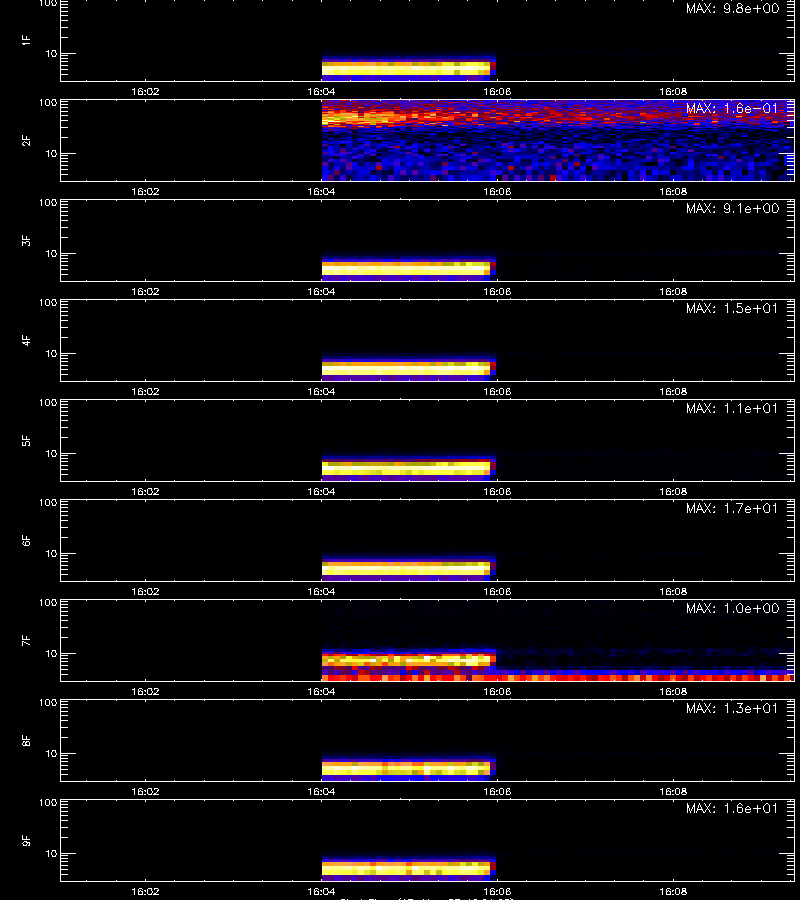Click the 16:06 time label below the 7F panel
The width and height of the screenshot is (800, 900).
pos(497,692)
